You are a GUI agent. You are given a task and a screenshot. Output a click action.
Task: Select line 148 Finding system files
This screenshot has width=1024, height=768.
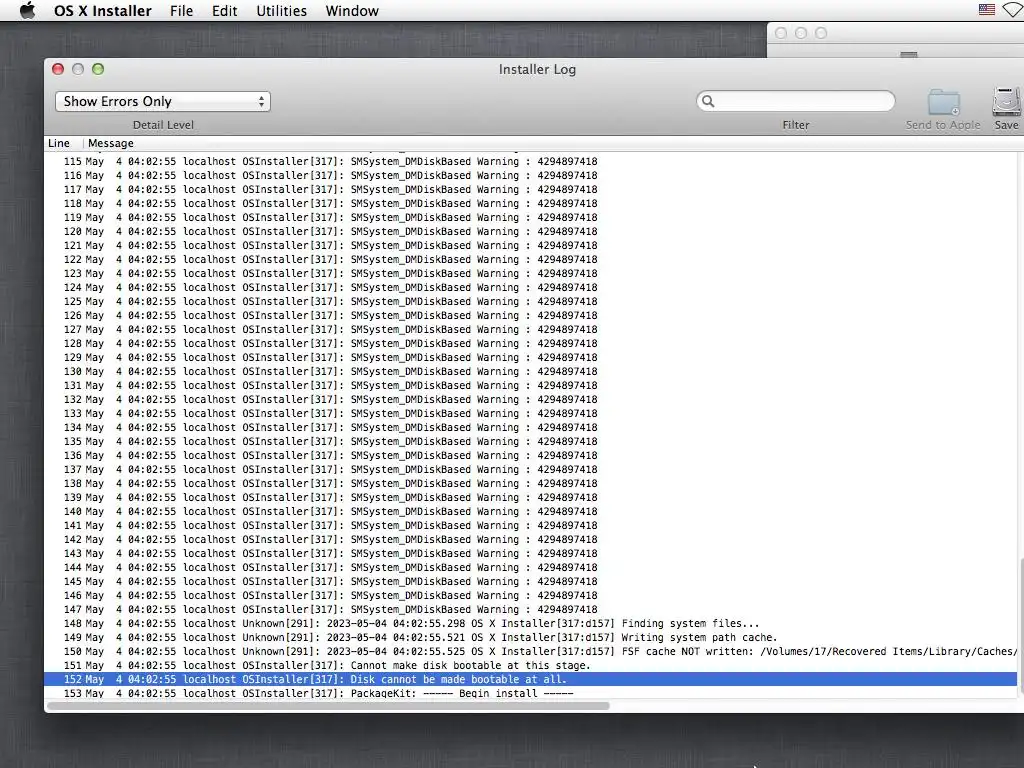tap(530, 624)
